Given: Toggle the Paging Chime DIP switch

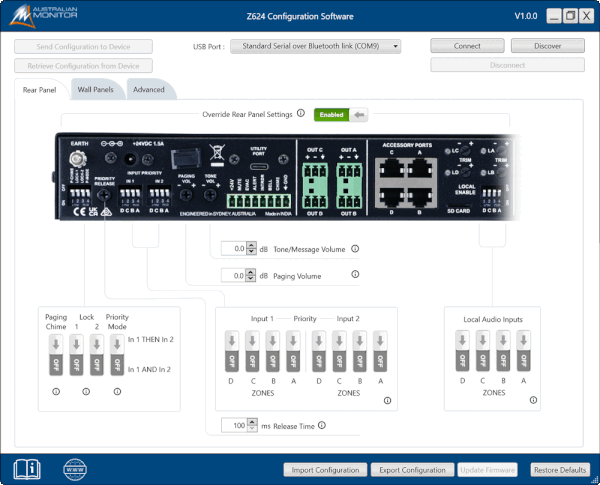Looking at the screenshot, I should point(55,355).
